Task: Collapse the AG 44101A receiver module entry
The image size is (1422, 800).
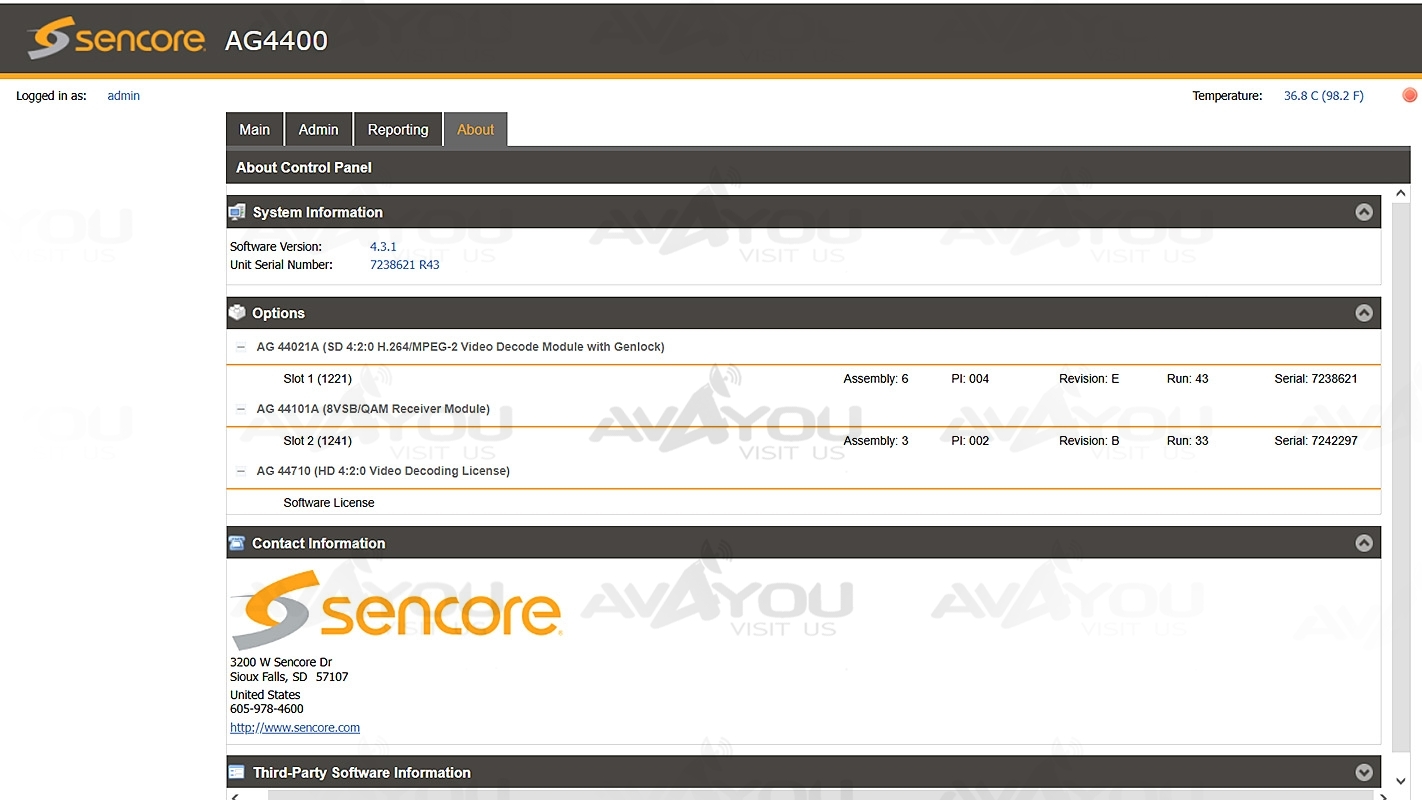Action: tap(241, 409)
